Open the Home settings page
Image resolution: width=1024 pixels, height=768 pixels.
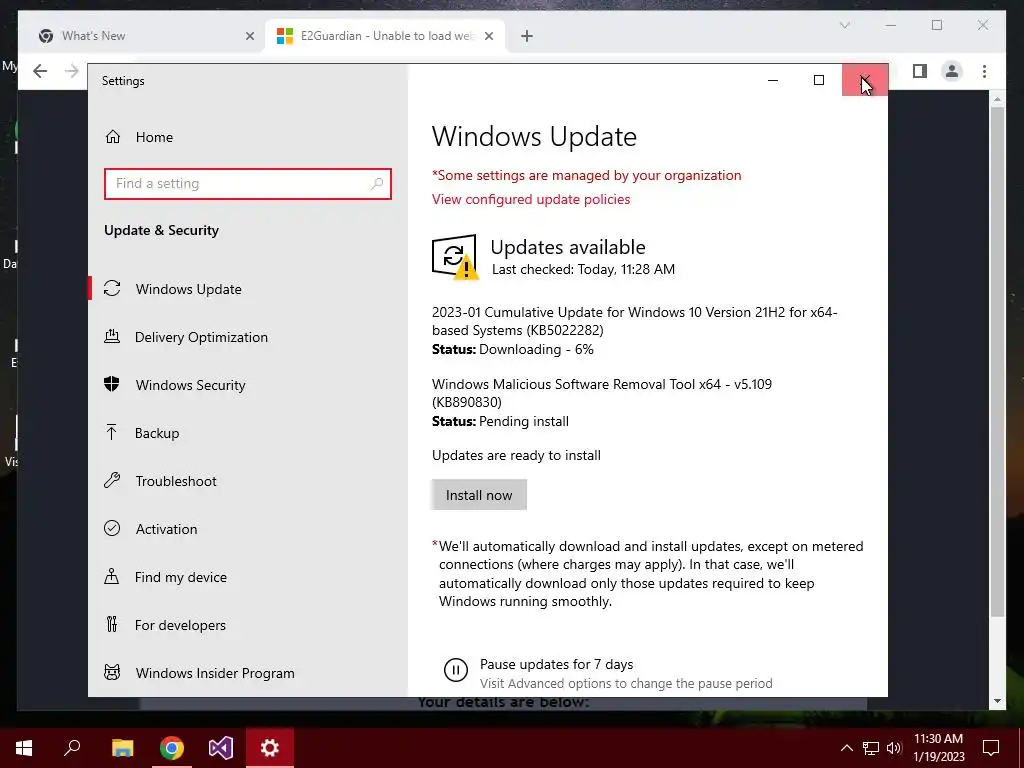tap(154, 137)
